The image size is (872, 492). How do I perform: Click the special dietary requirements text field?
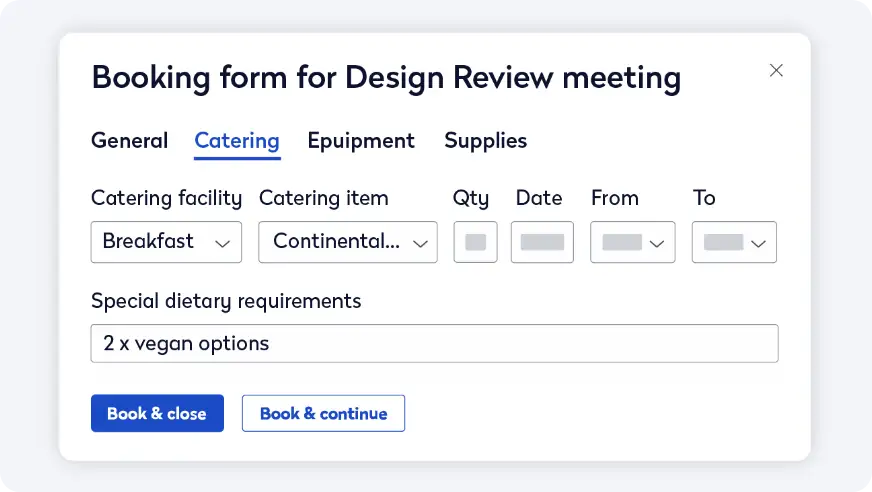[434, 344]
